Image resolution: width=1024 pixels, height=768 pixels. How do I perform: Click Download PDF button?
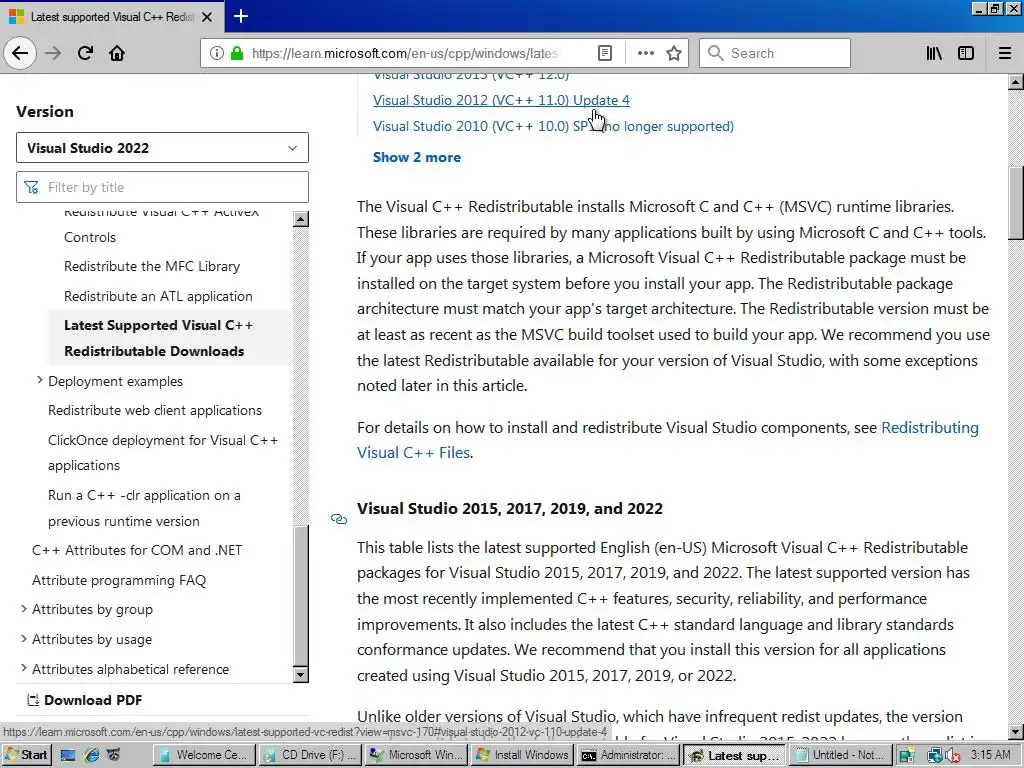[84, 700]
